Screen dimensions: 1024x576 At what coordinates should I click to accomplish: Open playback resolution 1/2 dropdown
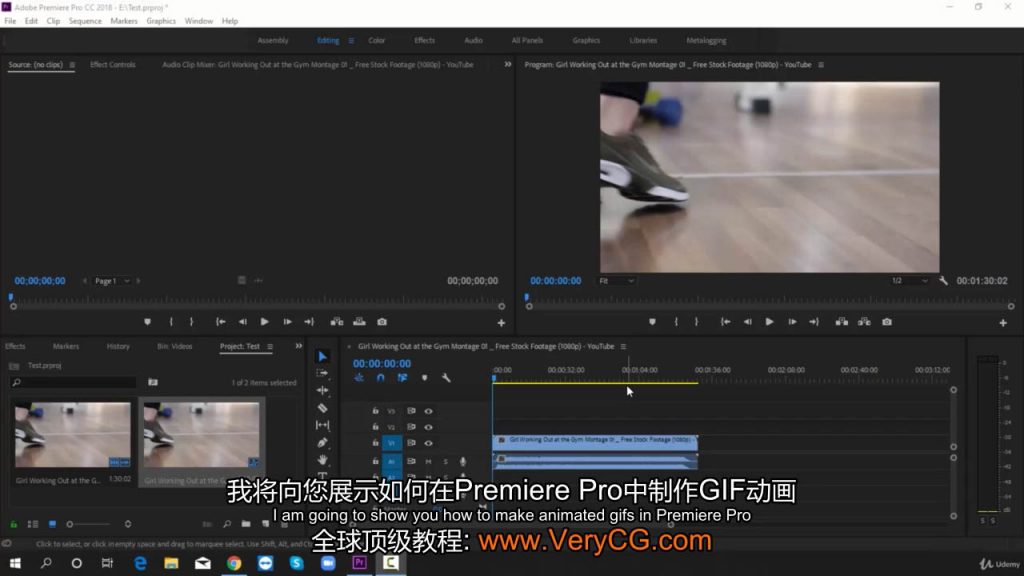tap(909, 281)
